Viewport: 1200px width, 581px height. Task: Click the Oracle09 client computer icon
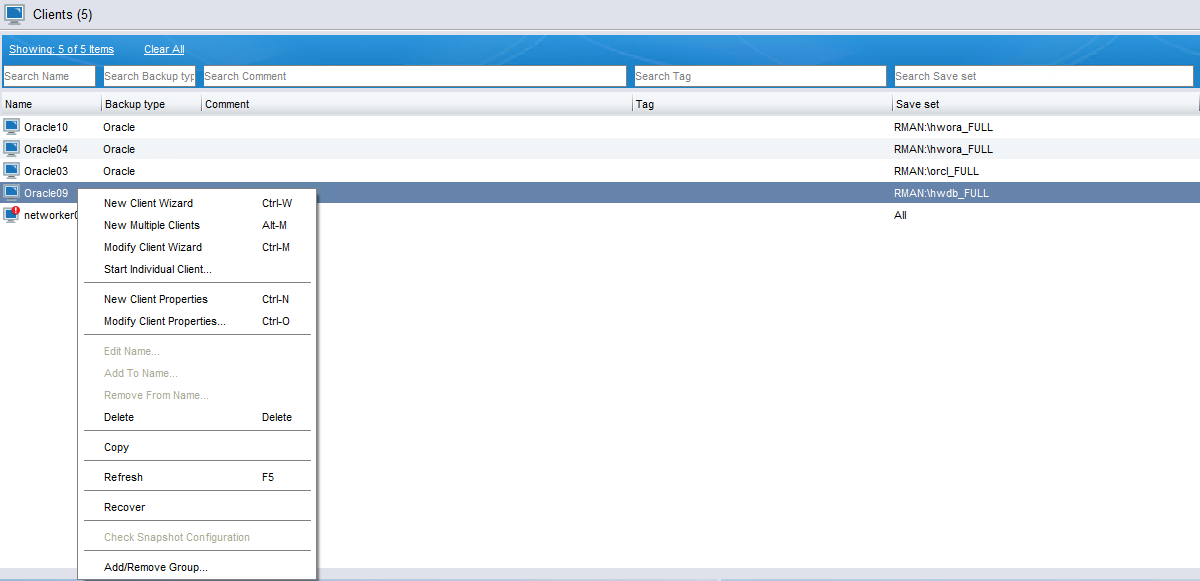coord(12,193)
